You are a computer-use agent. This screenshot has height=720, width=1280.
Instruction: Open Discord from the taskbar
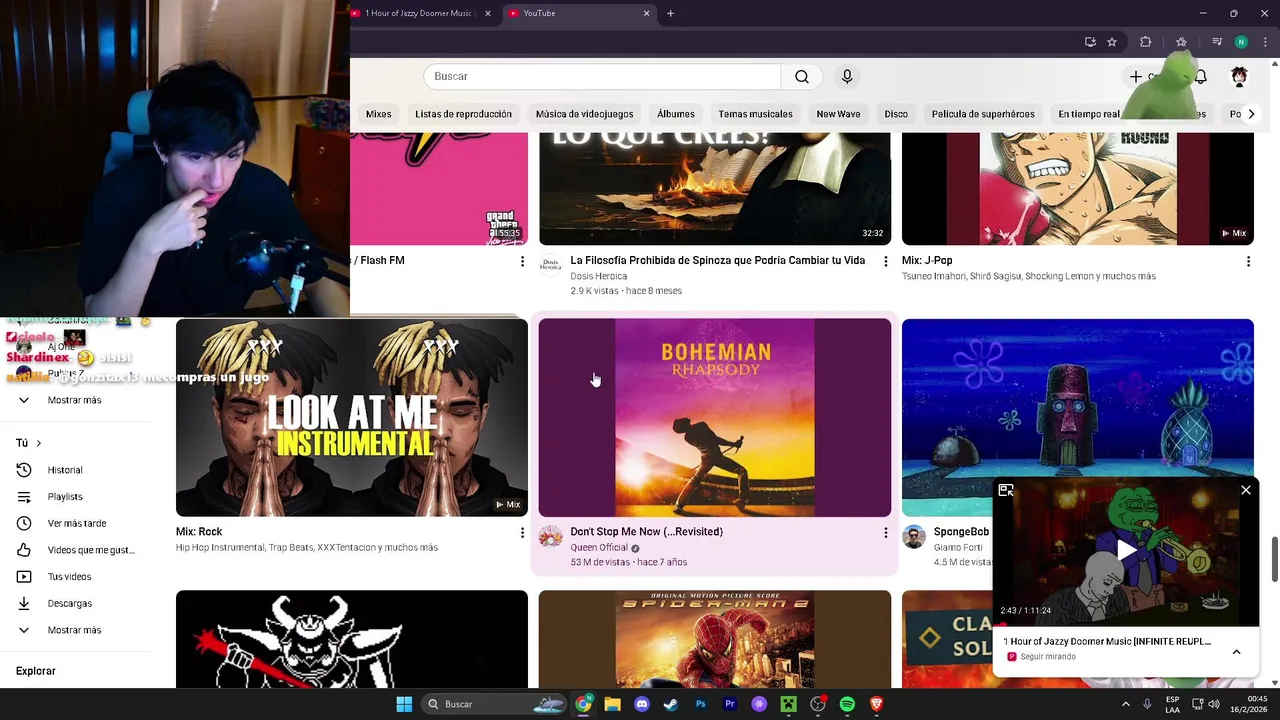pyautogui.click(x=642, y=704)
